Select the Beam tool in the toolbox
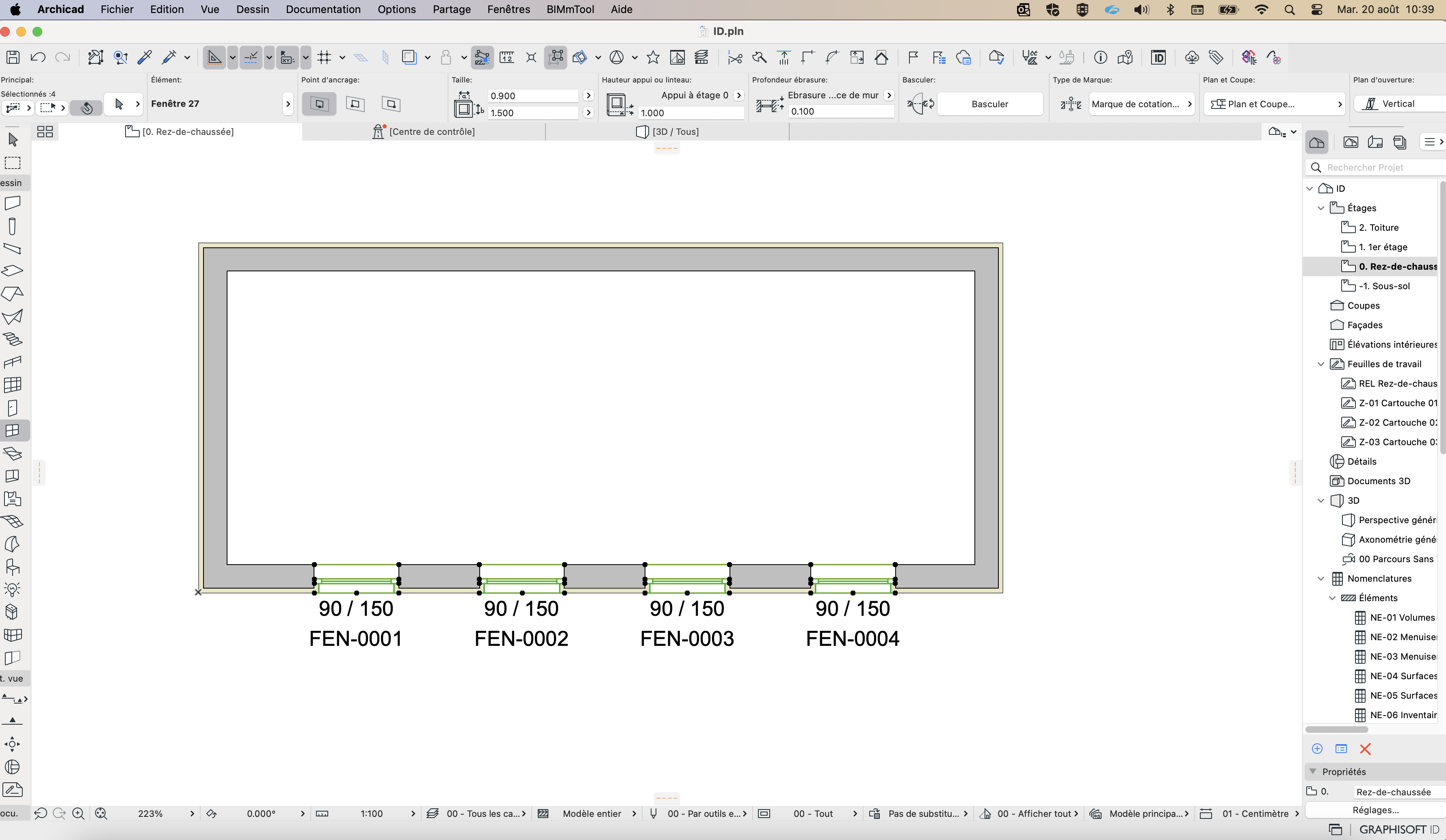Image resolution: width=1446 pixels, height=840 pixels. [x=13, y=249]
